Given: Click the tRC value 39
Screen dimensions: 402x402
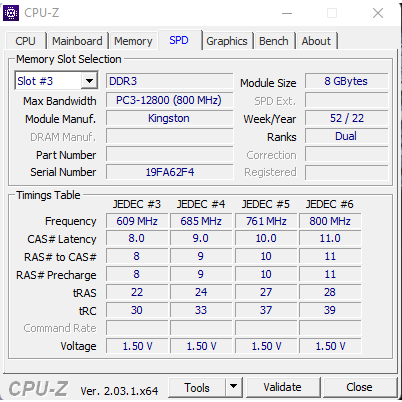Looking at the screenshot, I should point(330,310).
